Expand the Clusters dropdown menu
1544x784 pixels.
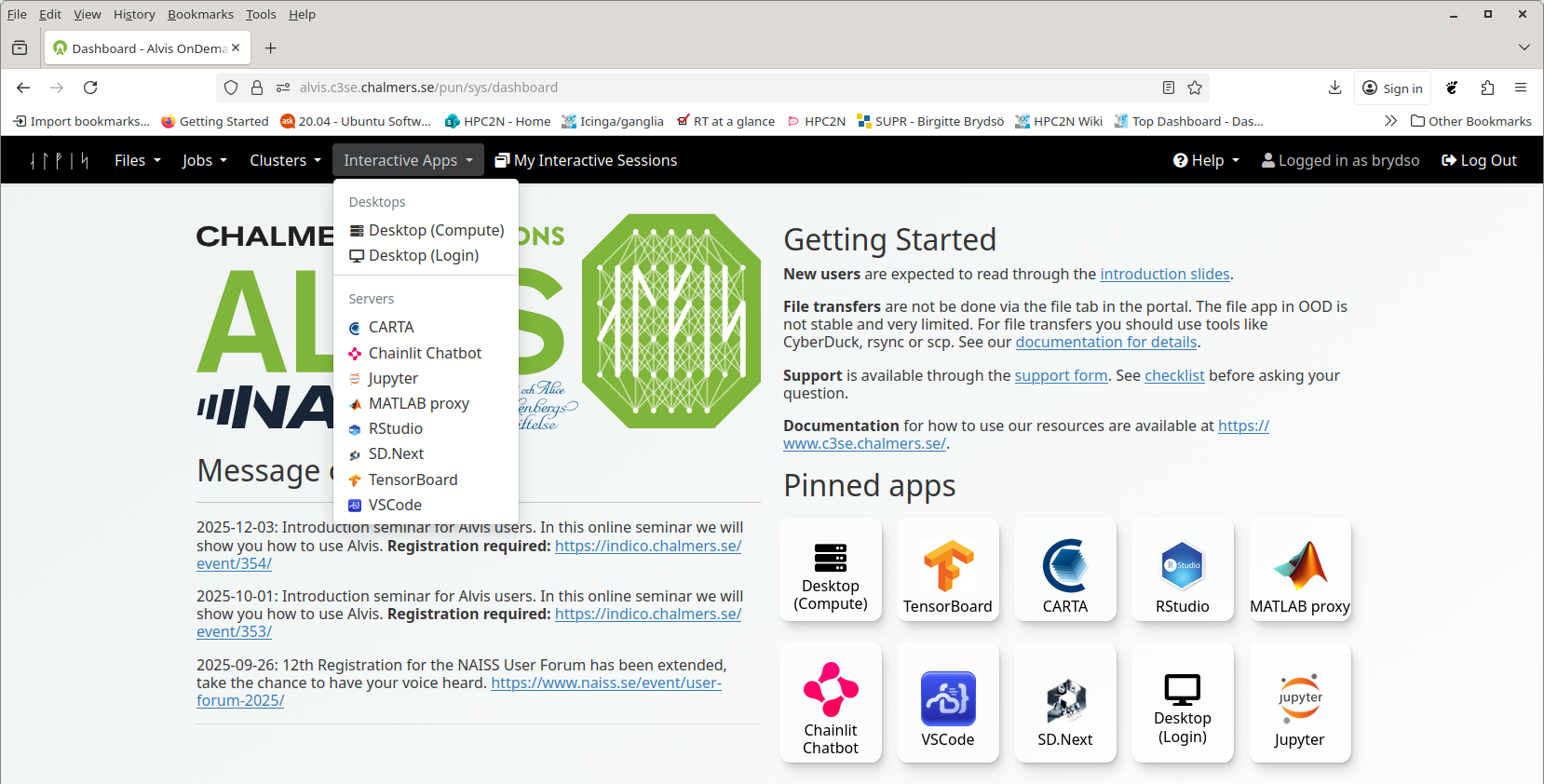(284, 160)
